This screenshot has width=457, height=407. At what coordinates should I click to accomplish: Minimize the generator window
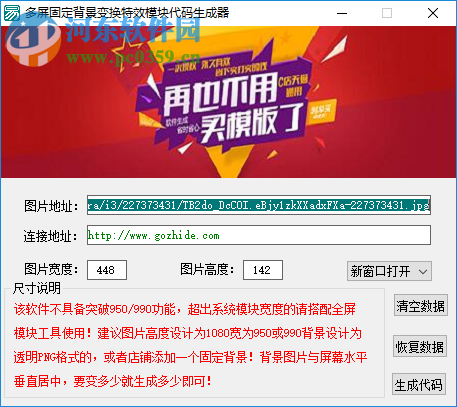click(342, 13)
